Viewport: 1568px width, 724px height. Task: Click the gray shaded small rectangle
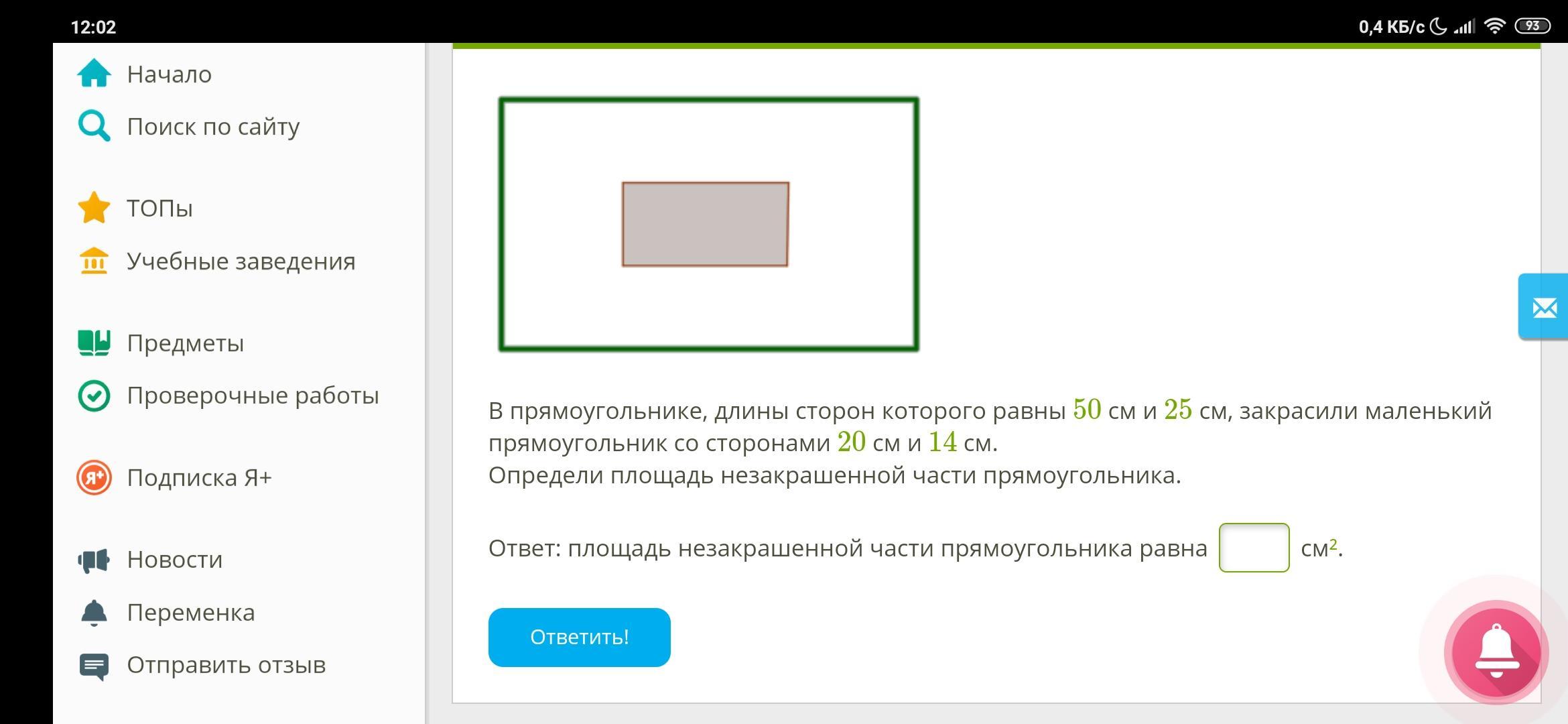pyautogui.click(x=705, y=224)
